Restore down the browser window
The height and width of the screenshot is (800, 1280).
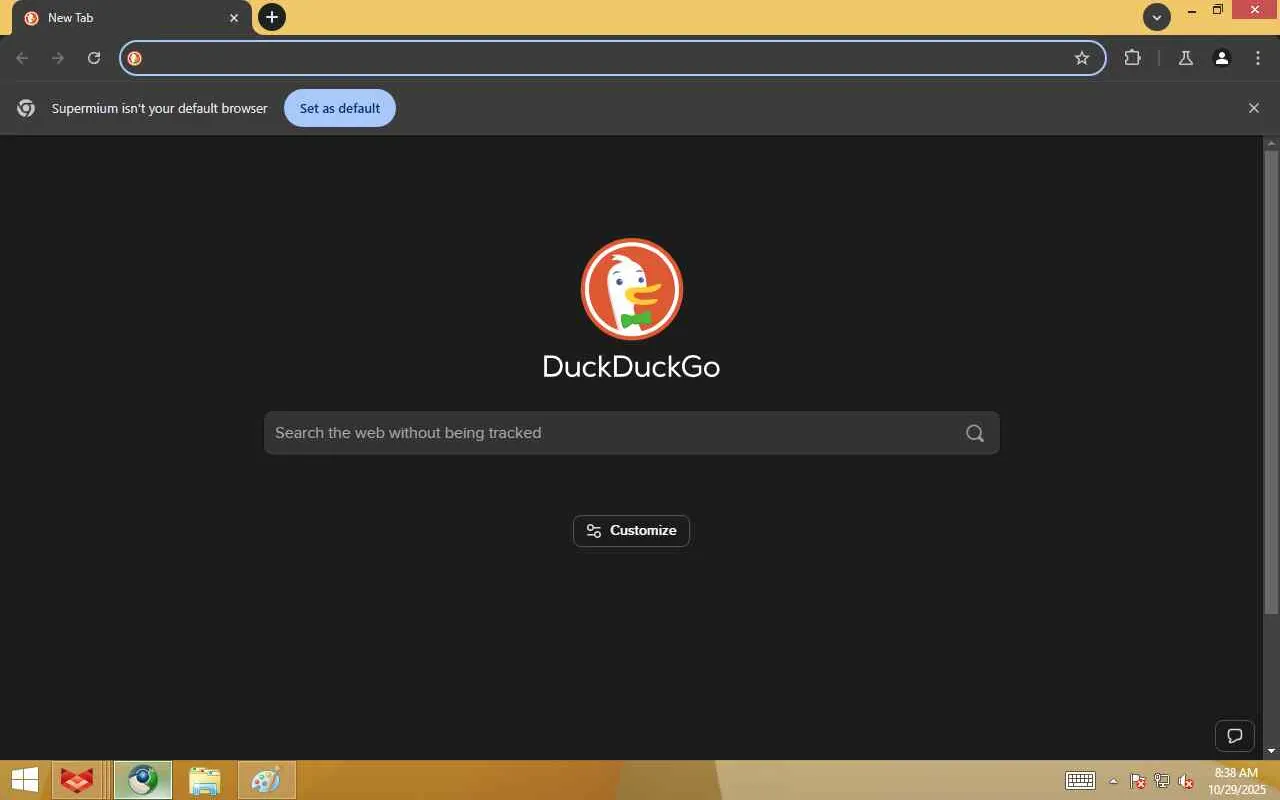[1218, 10]
